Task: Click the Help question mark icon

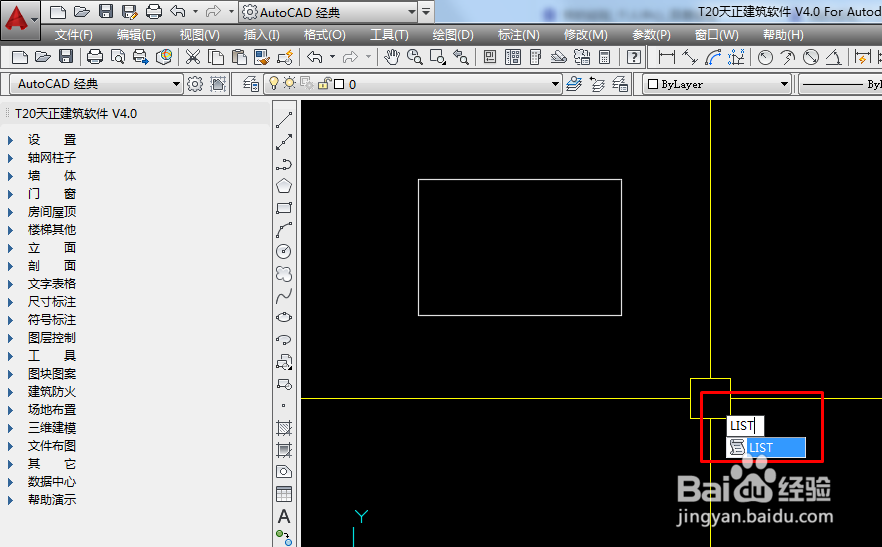Action: [x=634, y=57]
